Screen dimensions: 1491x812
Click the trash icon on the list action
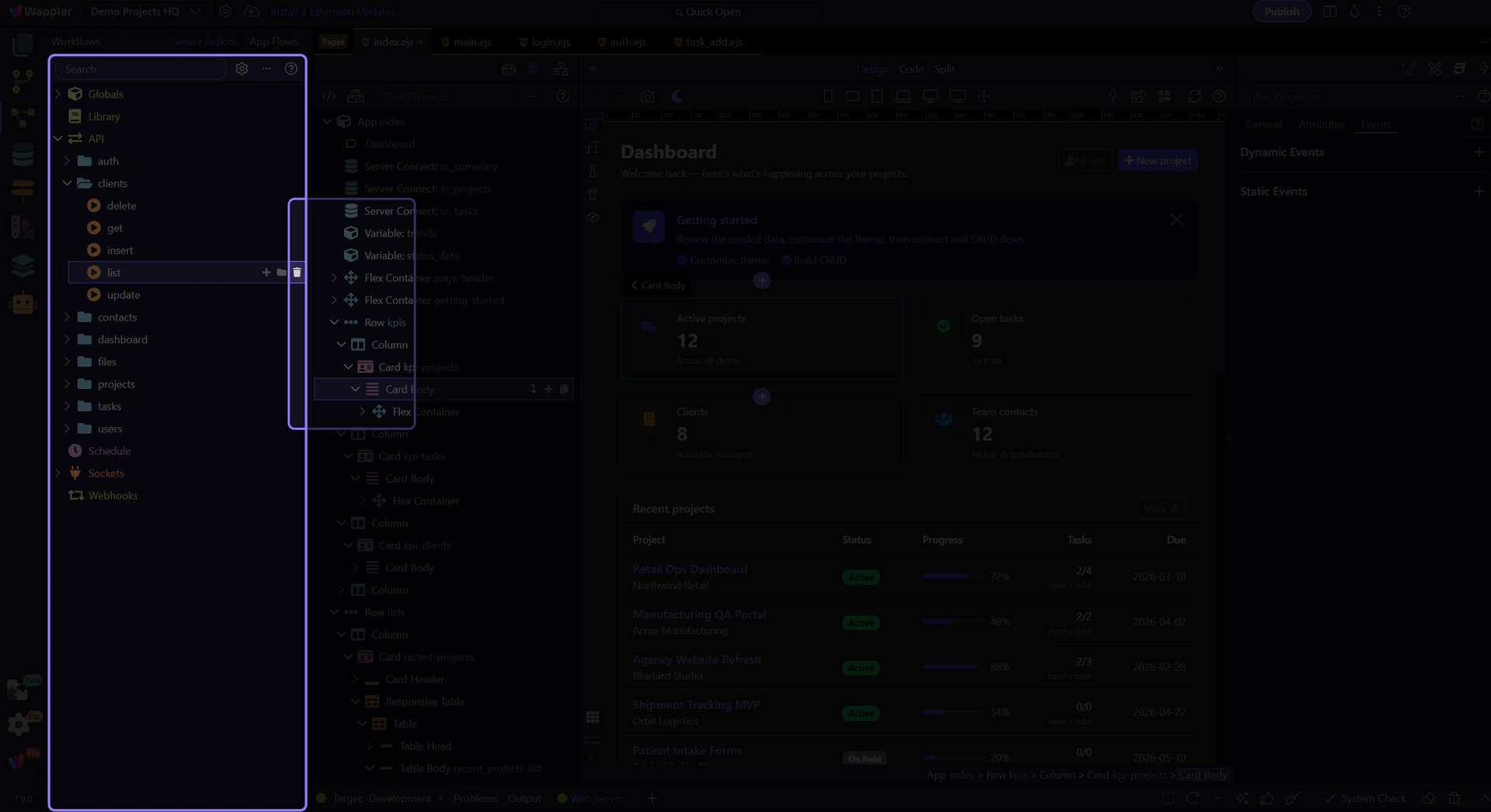point(297,272)
